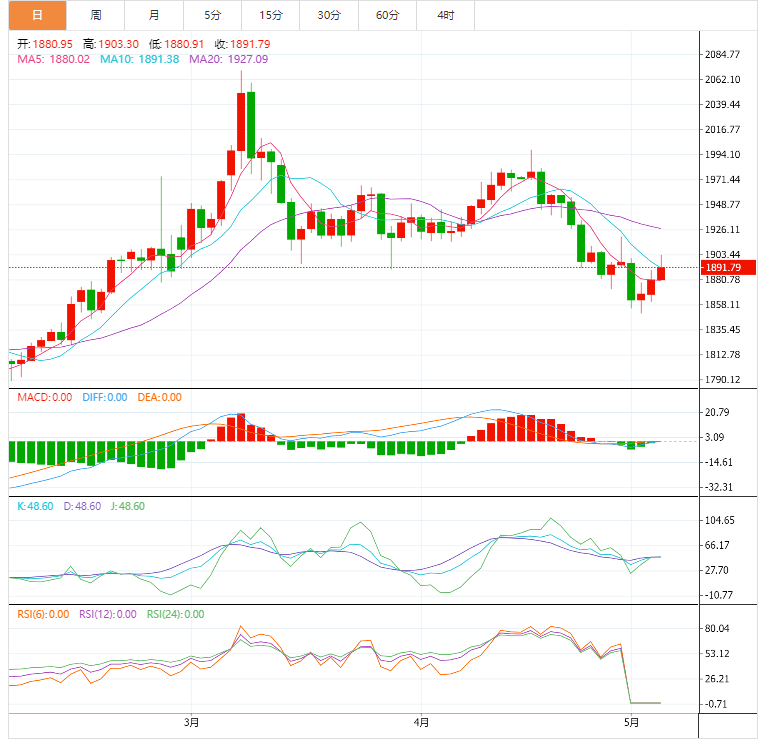Click the DIFF value label
The width and height of the screenshot is (770, 745).
click(104, 397)
